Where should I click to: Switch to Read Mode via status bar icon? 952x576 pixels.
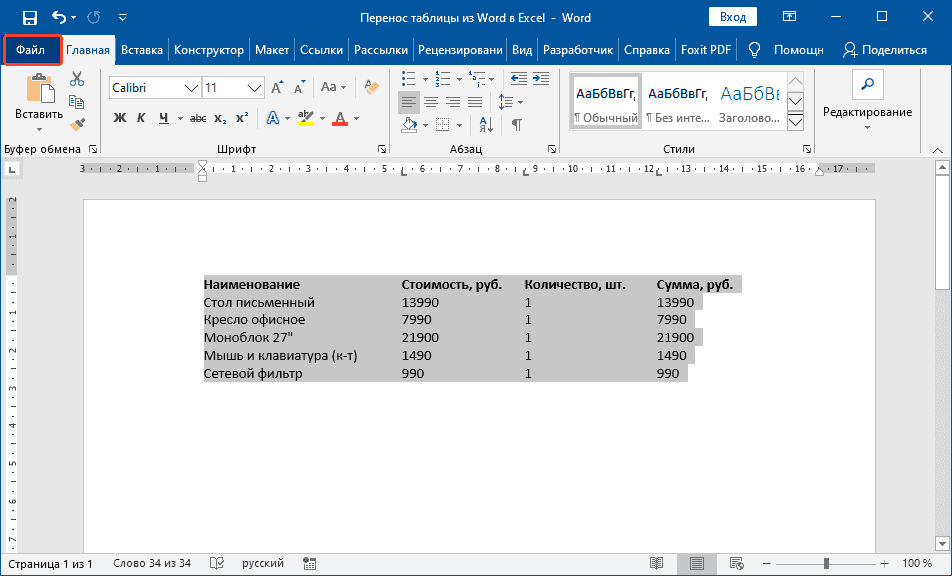click(x=657, y=563)
